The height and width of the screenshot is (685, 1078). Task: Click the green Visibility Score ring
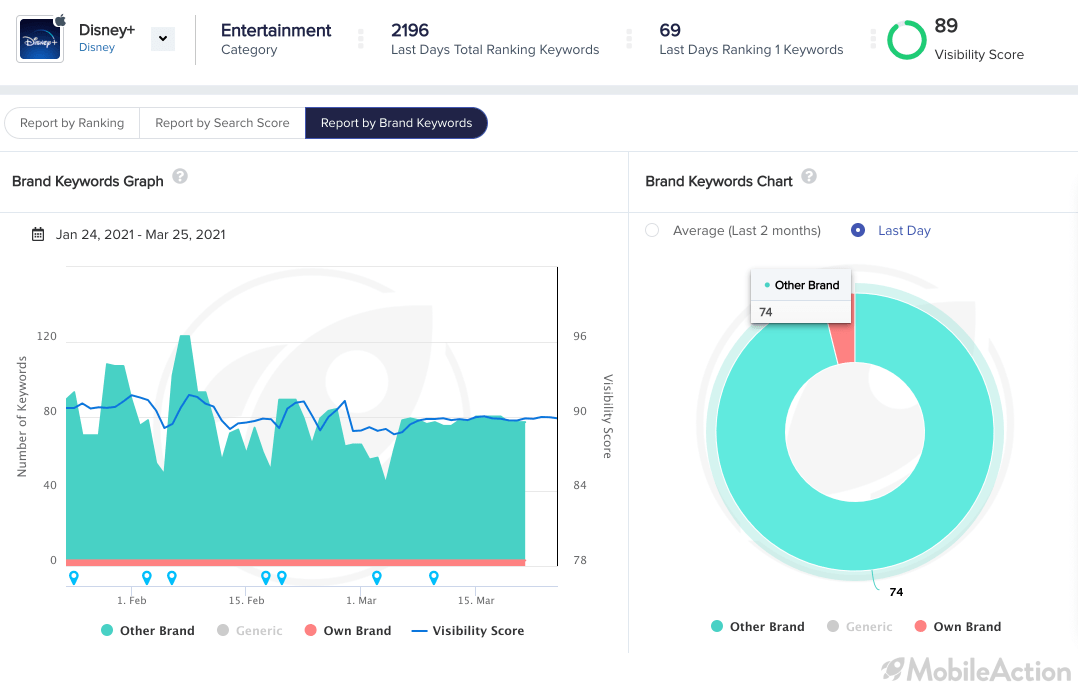(907, 40)
